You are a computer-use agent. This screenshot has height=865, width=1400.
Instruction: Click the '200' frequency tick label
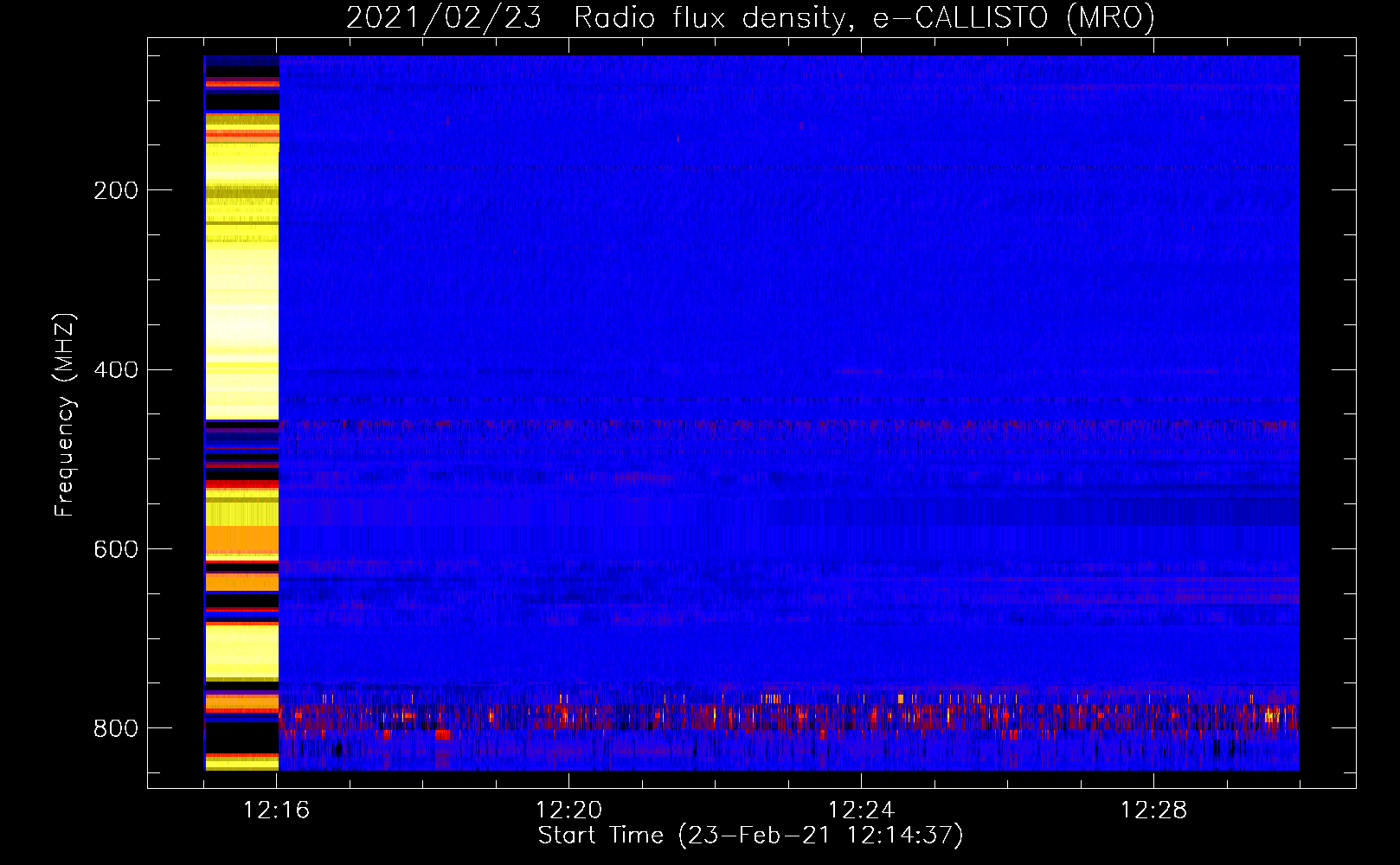(x=116, y=190)
